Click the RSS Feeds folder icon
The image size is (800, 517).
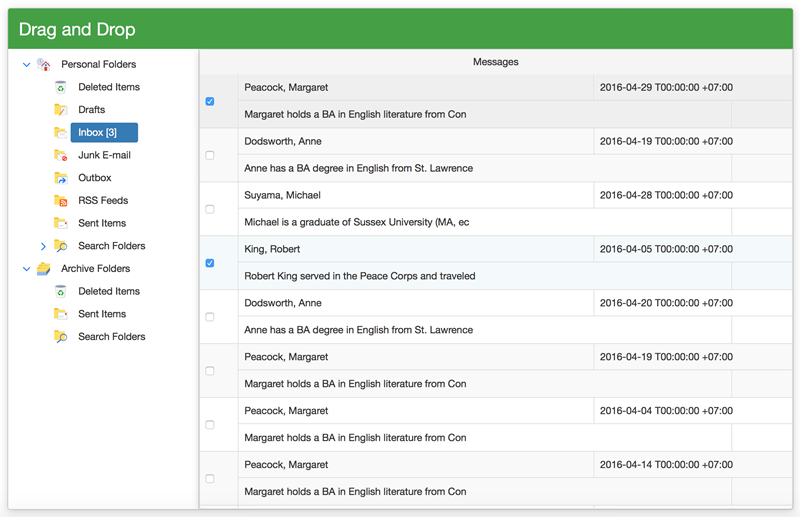[61, 201]
